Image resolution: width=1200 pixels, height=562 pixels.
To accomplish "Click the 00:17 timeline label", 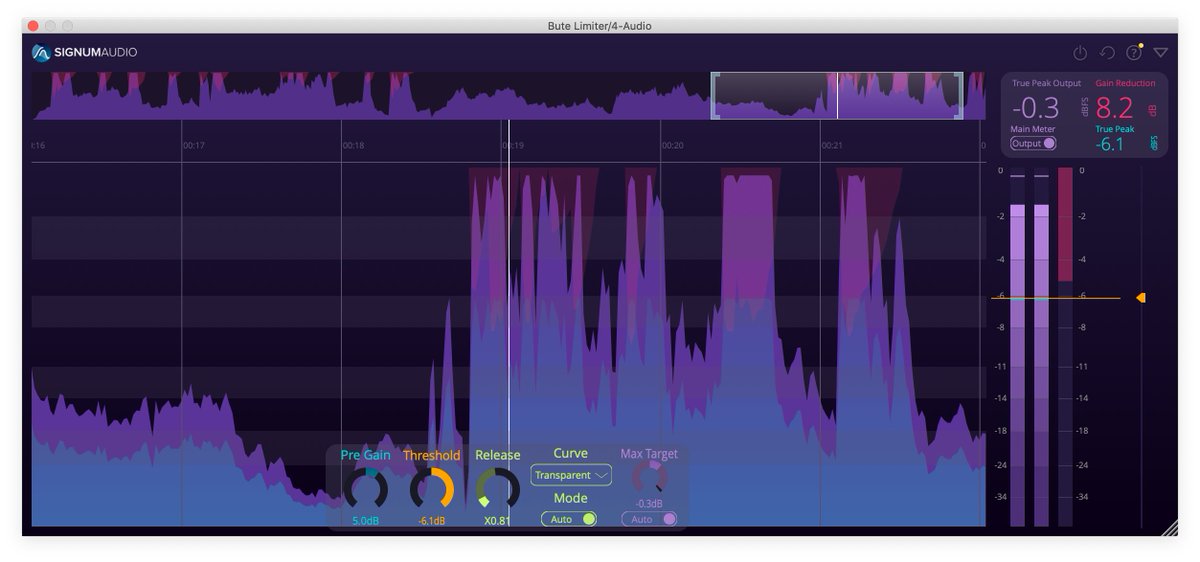I will (x=194, y=146).
